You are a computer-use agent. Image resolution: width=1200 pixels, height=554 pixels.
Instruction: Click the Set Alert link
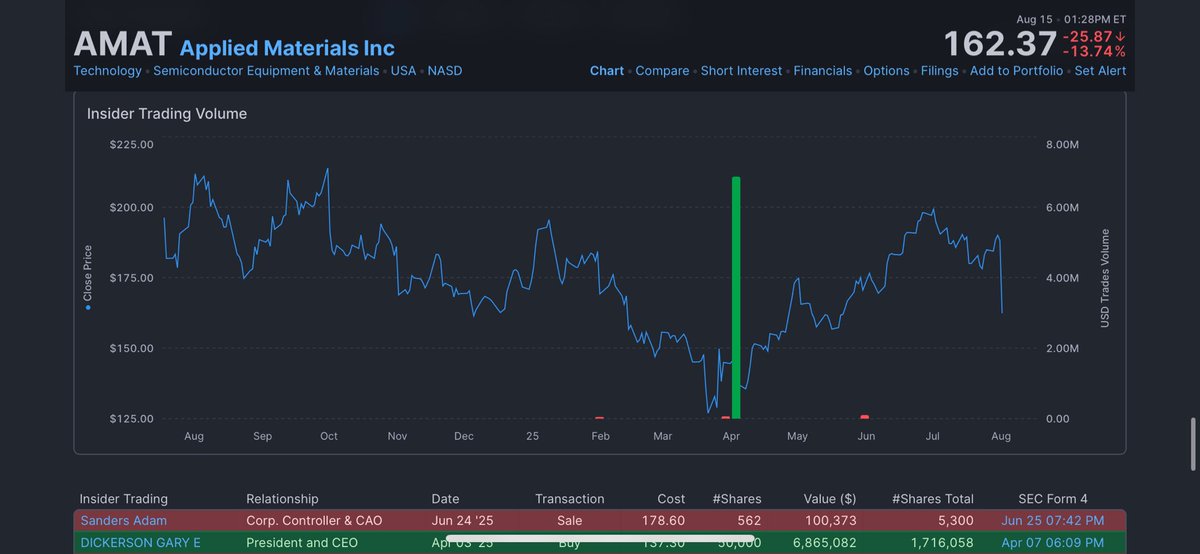pos(1100,71)
